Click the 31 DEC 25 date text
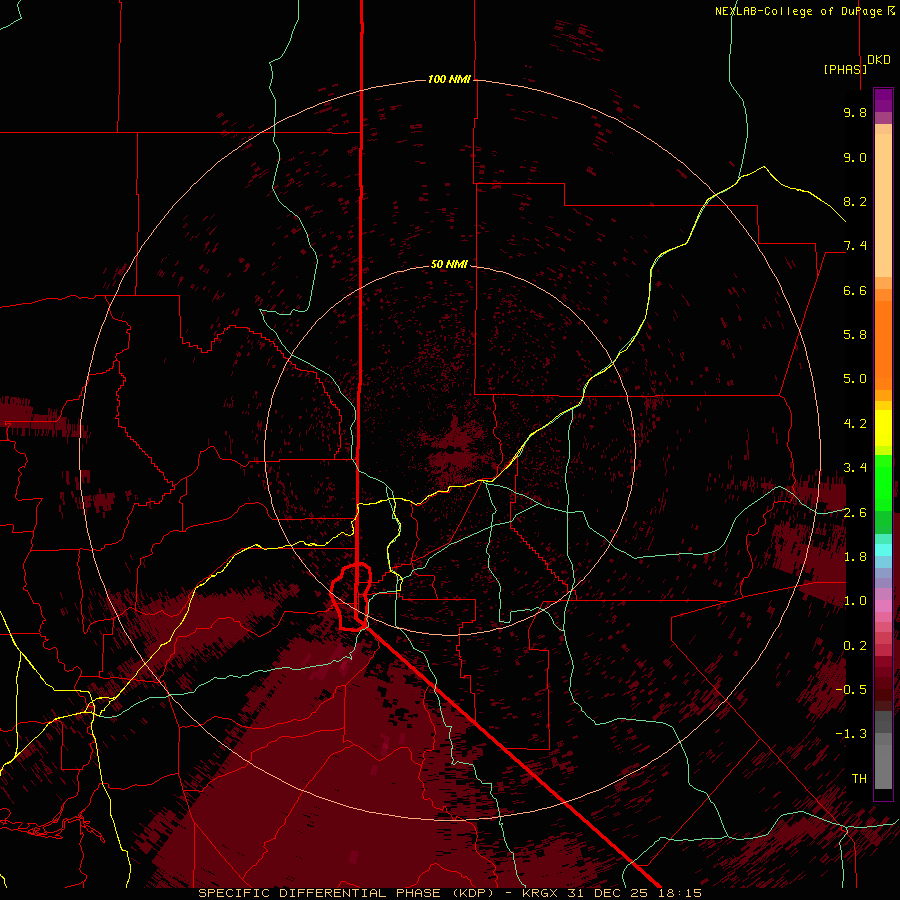900x900 pixels. pos(609,893)
